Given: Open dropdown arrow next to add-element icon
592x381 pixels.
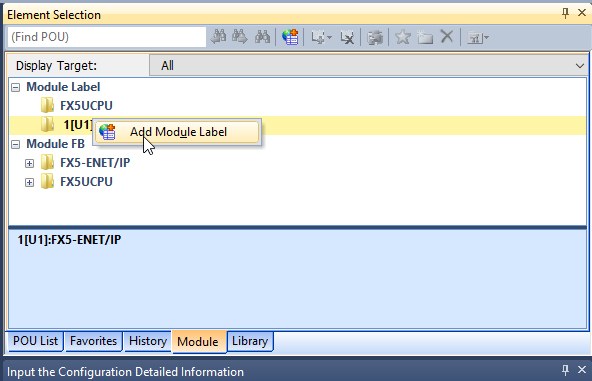Looking at the screenshot, I should coord(330,37).
